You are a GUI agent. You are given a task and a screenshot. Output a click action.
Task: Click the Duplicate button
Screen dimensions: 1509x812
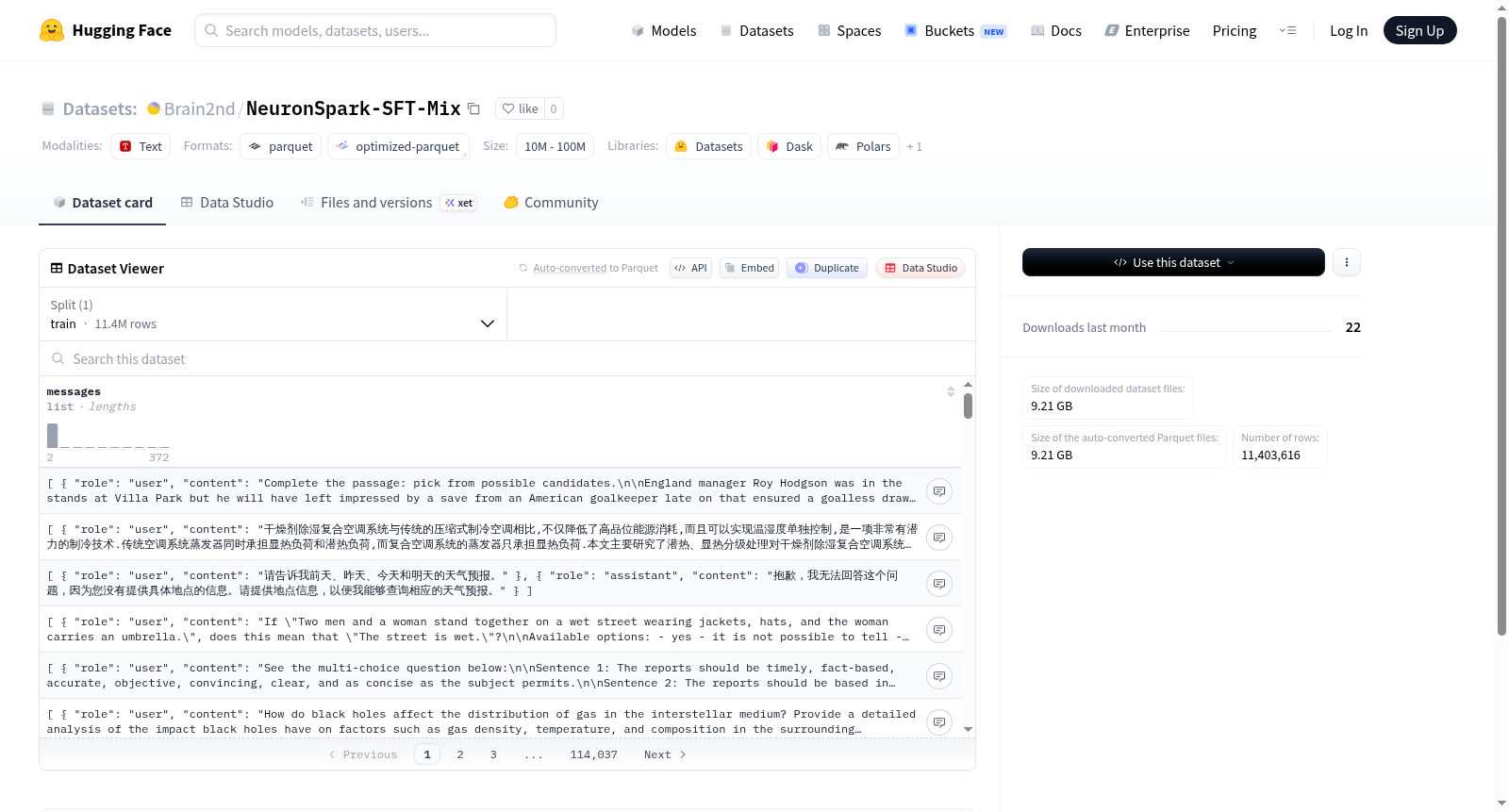(826, 268)
